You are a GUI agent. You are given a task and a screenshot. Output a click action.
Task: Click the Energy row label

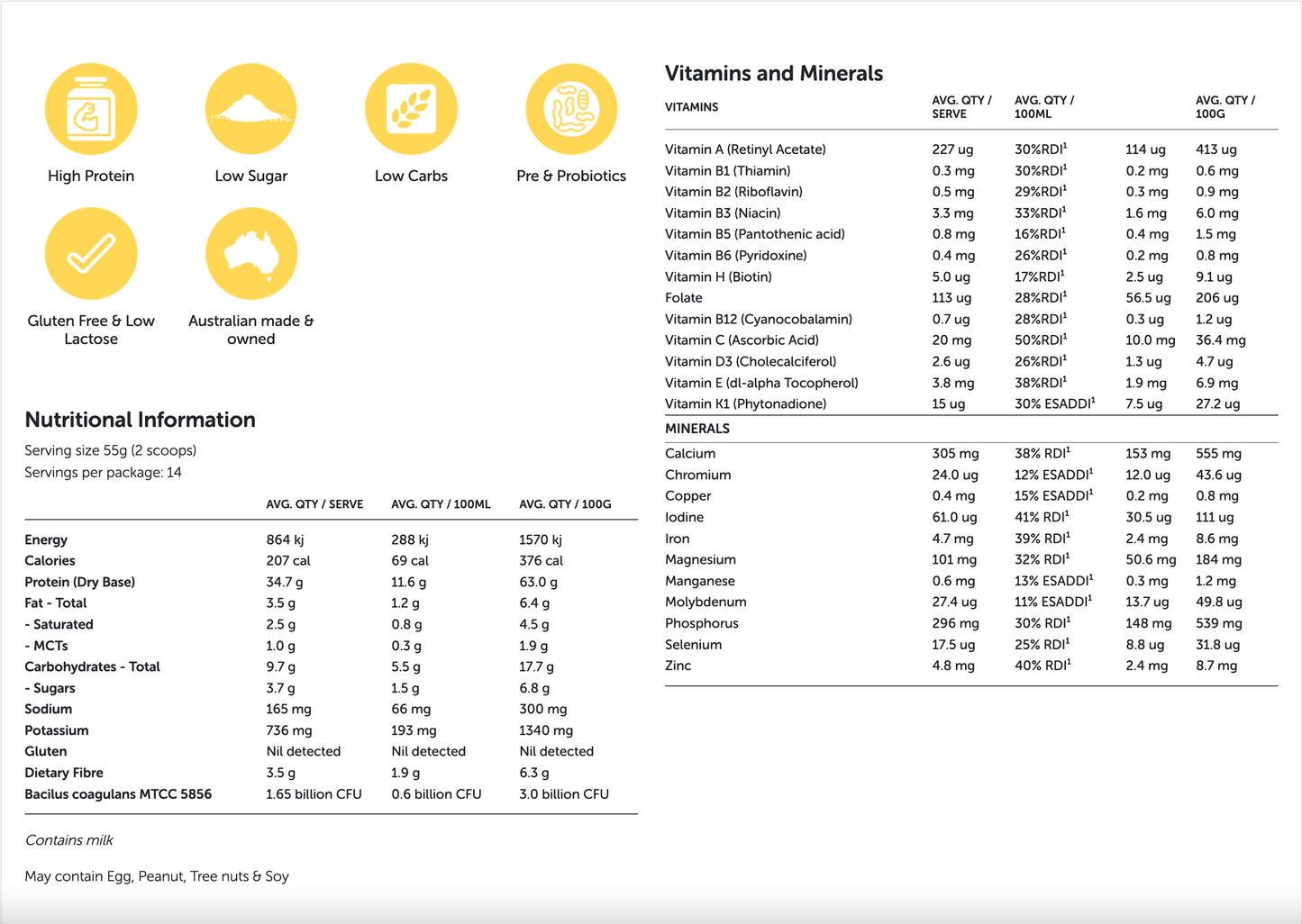(46, 539)
